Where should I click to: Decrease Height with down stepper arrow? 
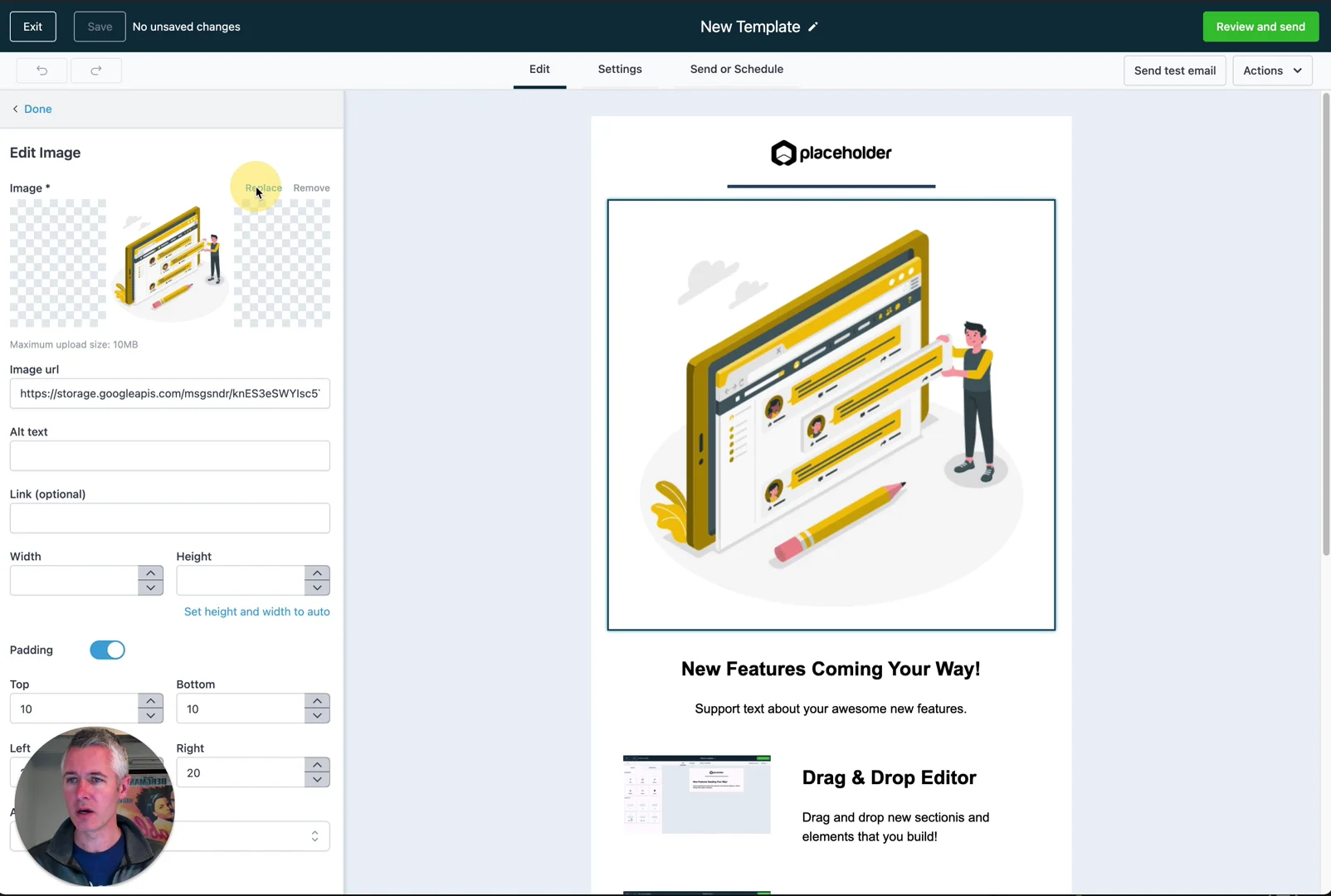click(317, 588)
